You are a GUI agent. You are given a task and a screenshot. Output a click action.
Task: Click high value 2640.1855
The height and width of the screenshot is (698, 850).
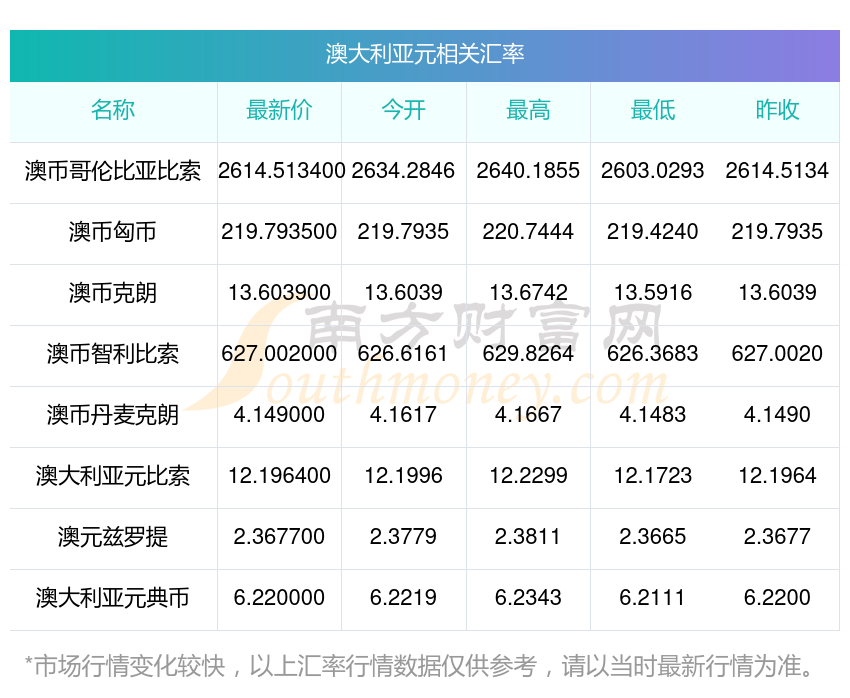click(x=528, y=171)
